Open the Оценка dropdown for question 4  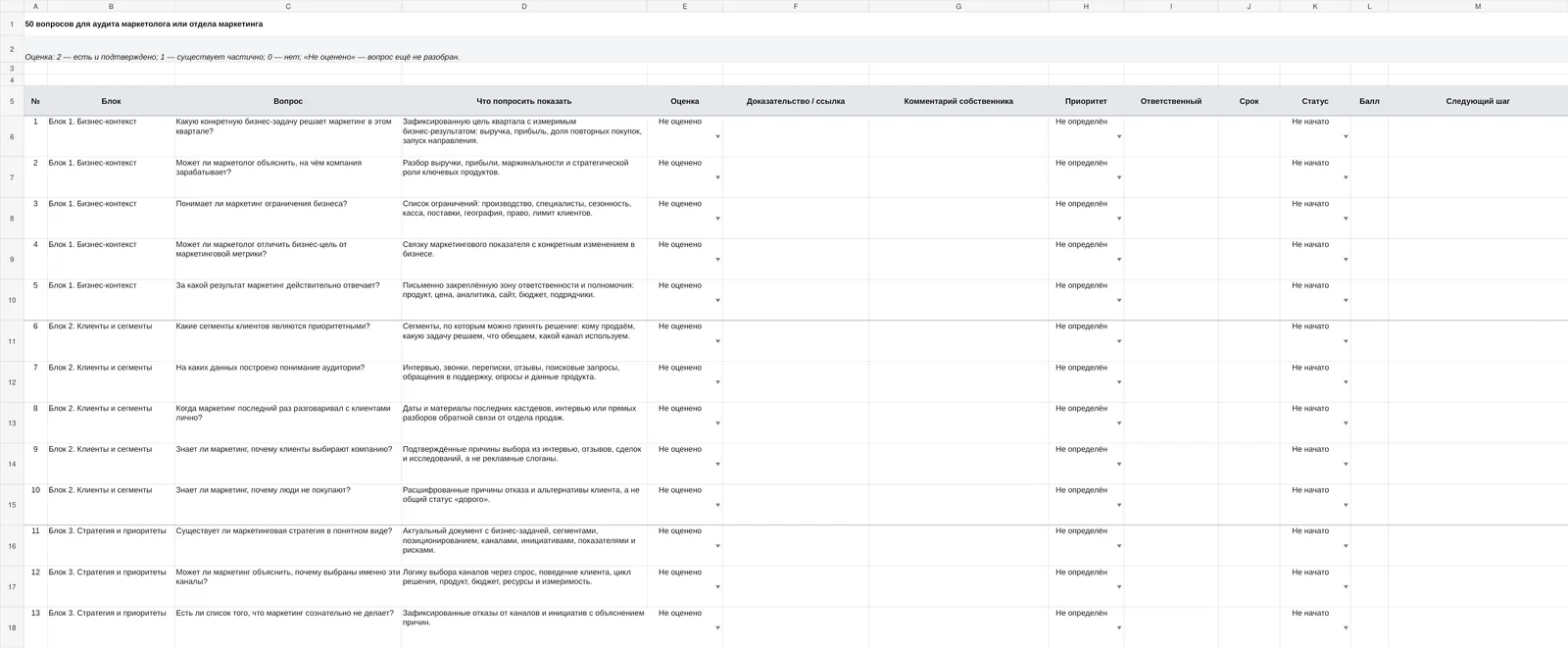[x=717, y=260]
